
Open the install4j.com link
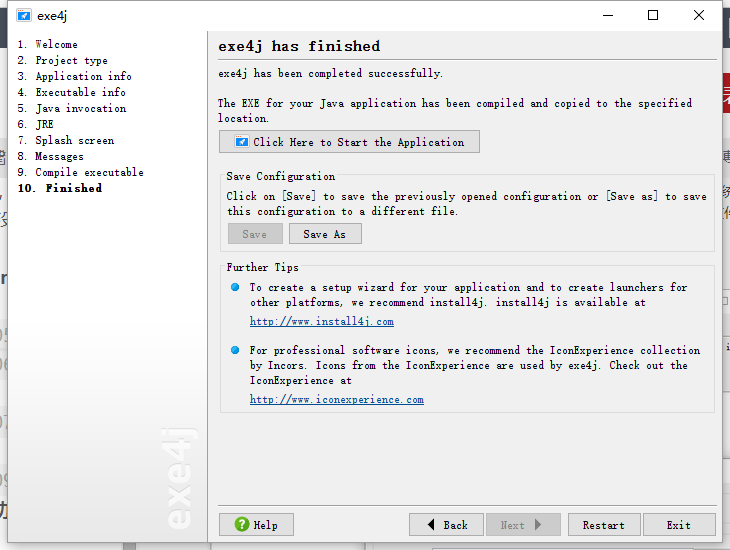click(x=322, y=321)
